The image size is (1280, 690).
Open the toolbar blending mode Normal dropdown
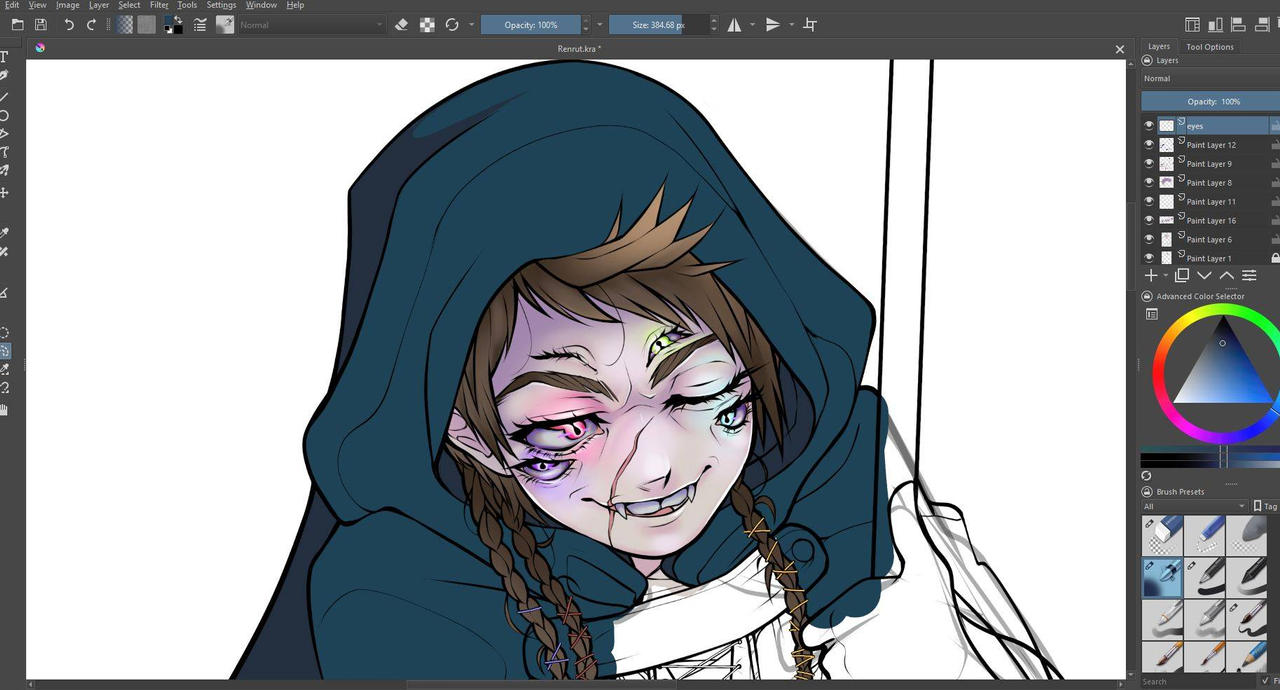311,25
